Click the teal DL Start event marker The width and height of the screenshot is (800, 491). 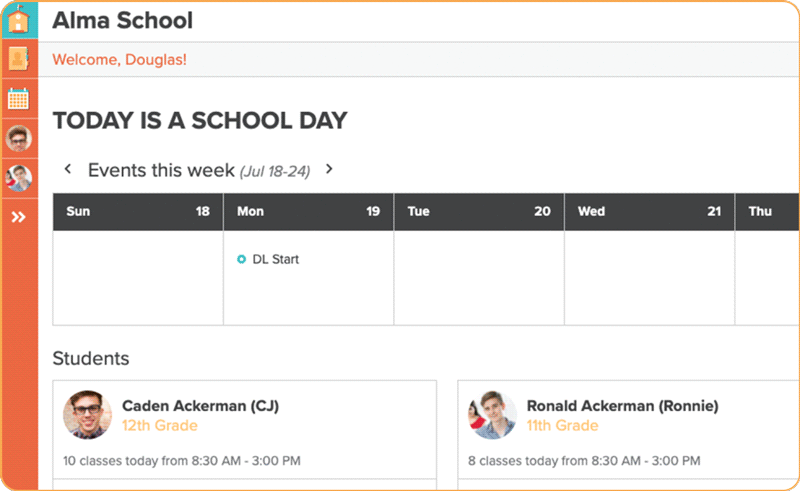(x=241, y=259)
